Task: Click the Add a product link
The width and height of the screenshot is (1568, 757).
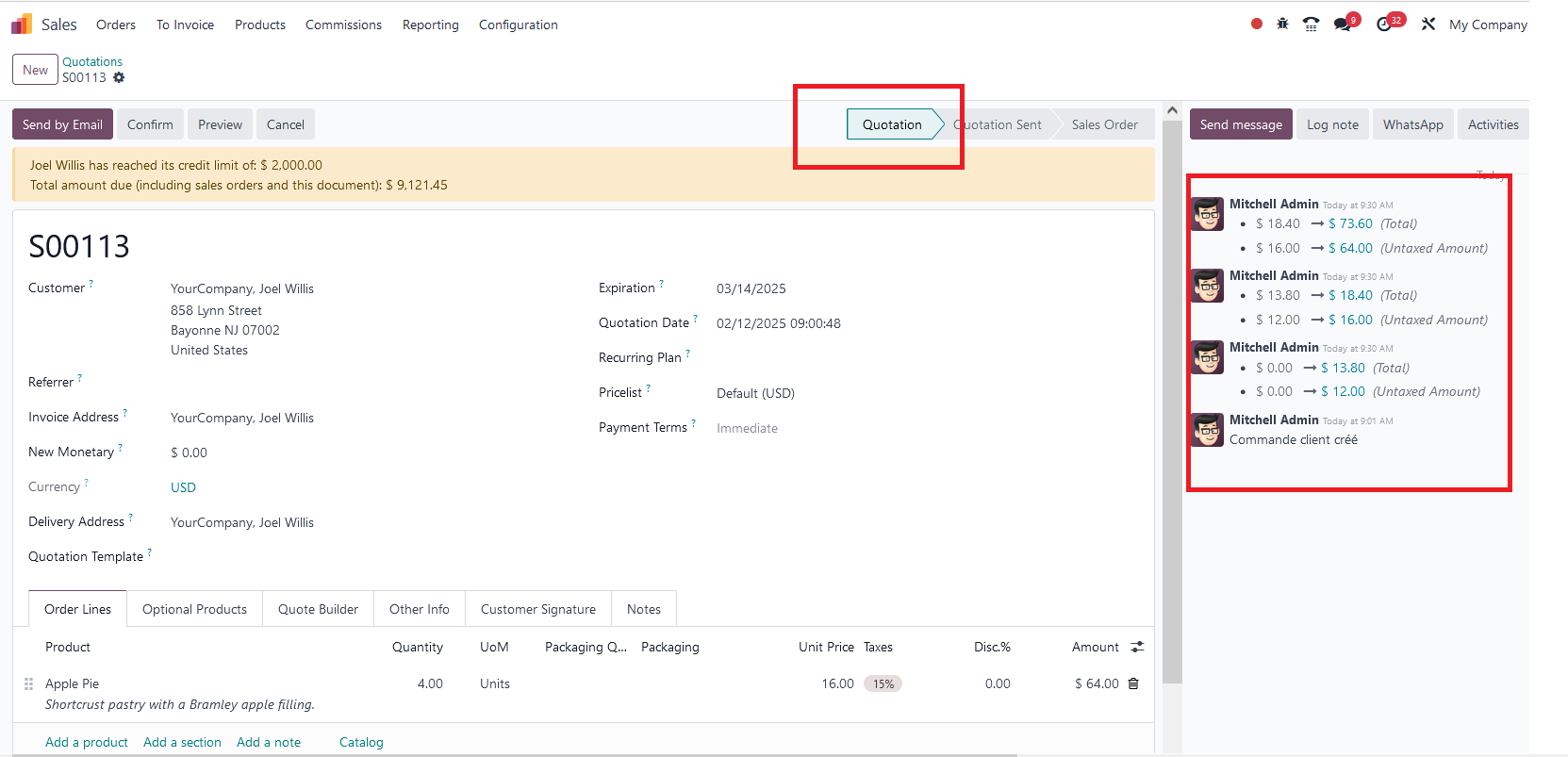Action: click(x=87, y=742)
